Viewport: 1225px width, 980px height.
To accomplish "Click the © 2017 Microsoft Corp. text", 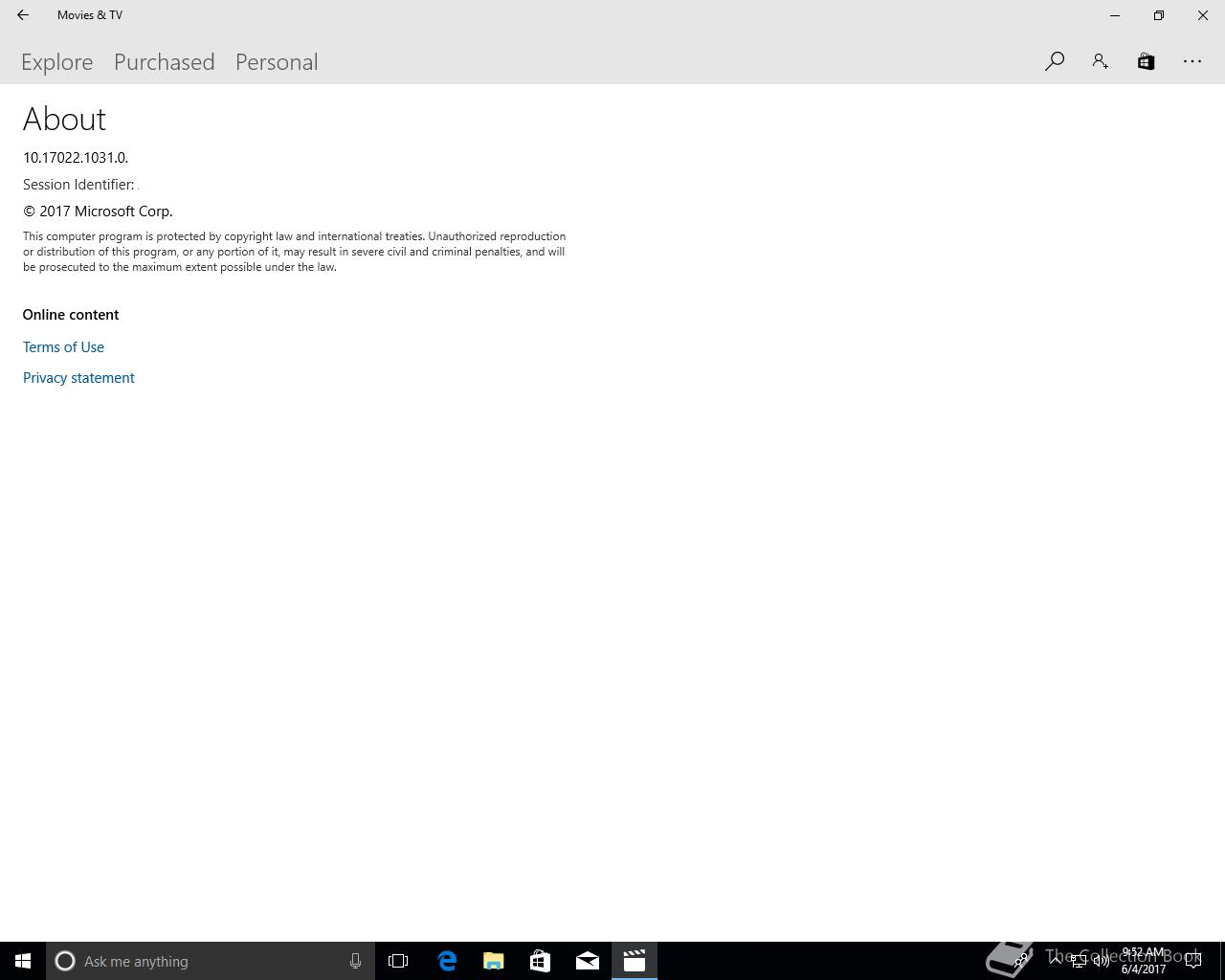I will pos(98,212).
